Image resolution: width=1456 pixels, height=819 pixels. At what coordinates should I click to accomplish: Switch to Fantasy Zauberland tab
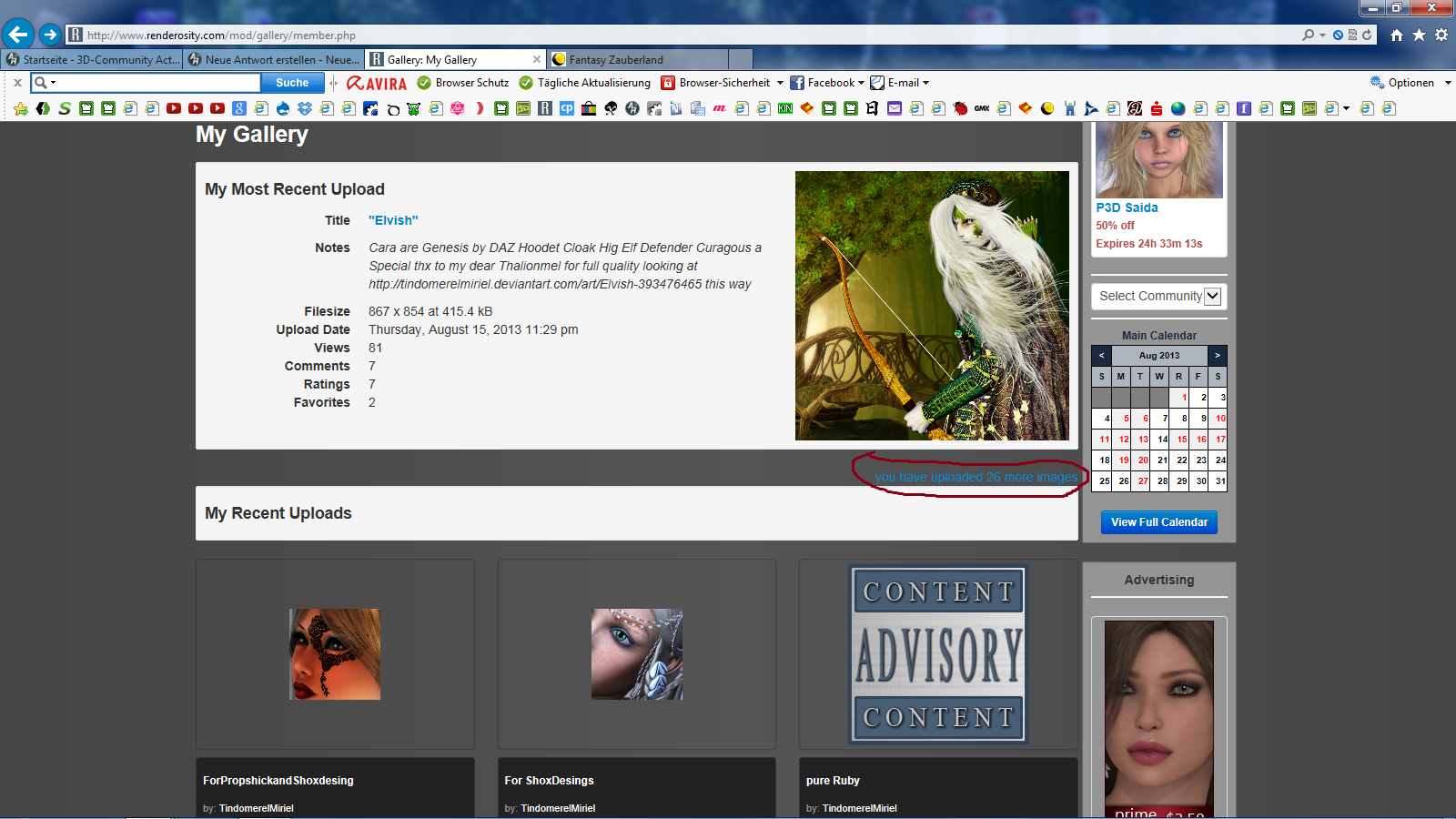[638, 59]
